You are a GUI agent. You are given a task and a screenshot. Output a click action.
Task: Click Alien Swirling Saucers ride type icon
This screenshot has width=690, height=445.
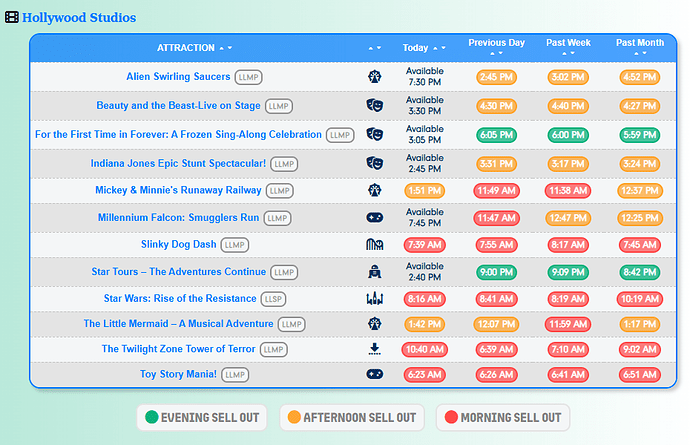[374, 77]
